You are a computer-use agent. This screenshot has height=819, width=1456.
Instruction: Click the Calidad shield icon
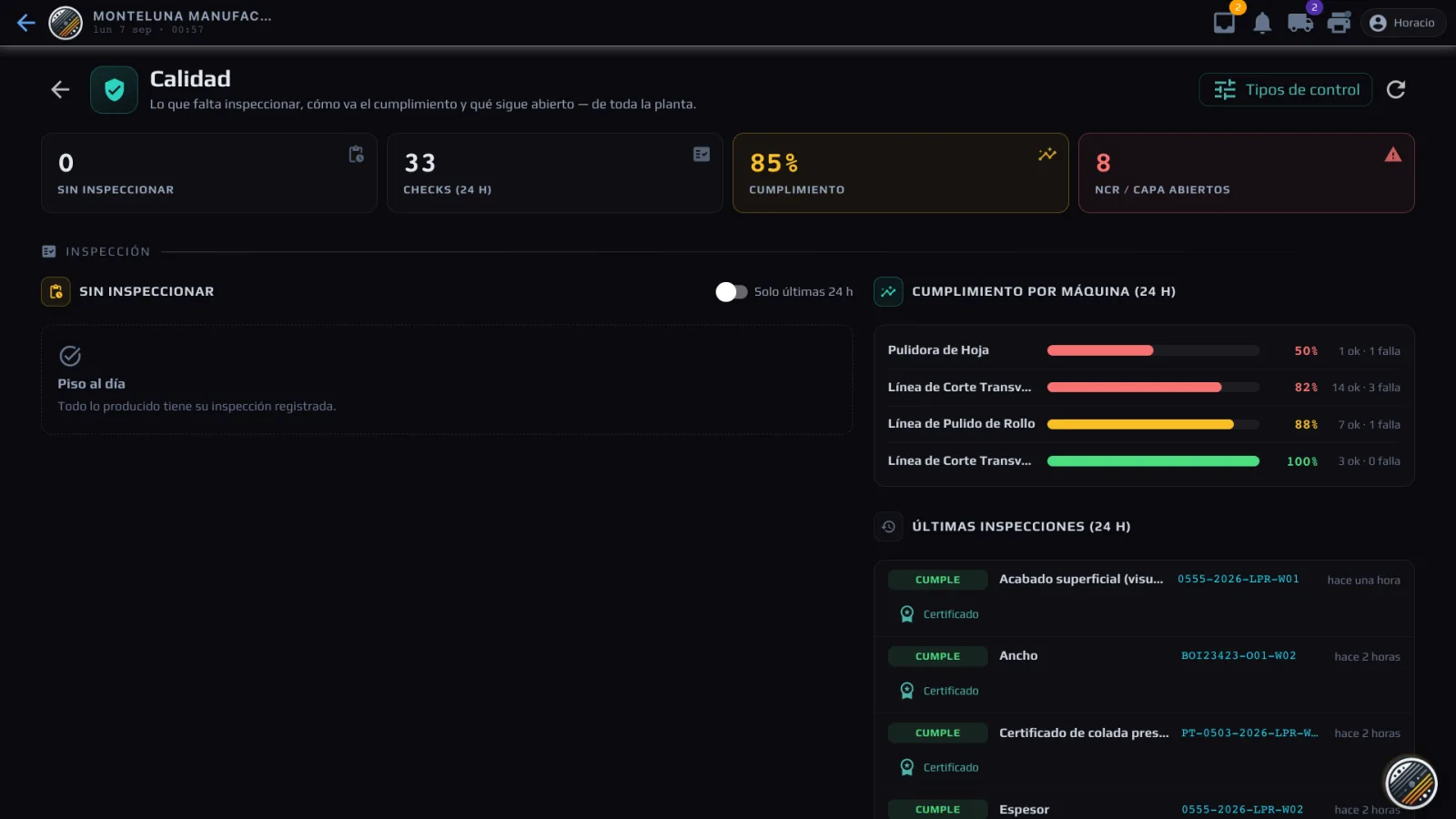[x=114, y=89]
